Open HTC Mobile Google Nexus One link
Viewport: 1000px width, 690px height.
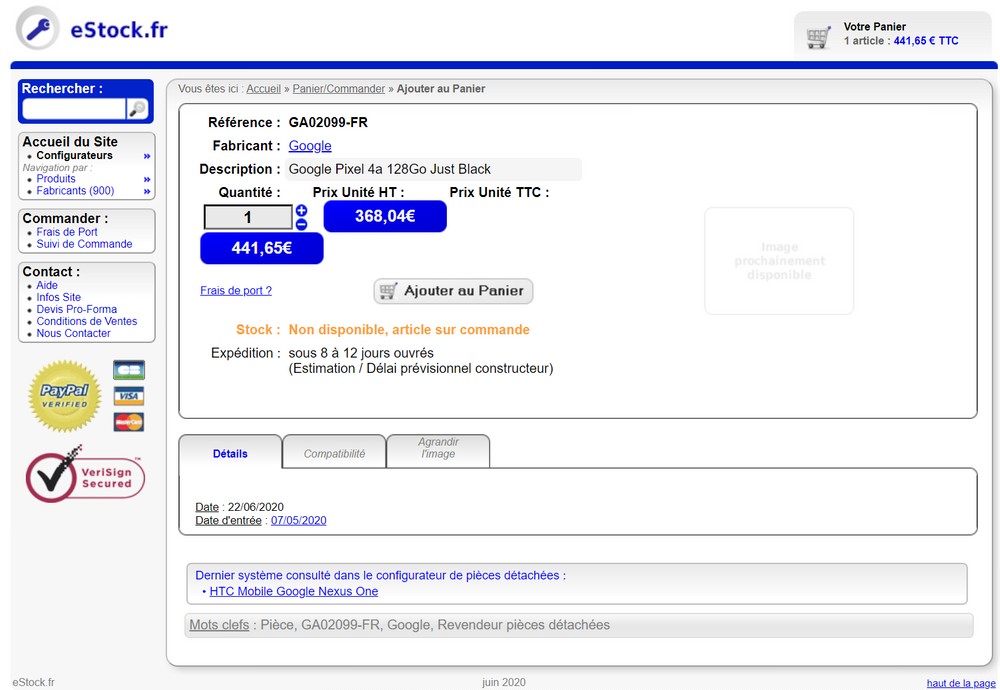294,591
